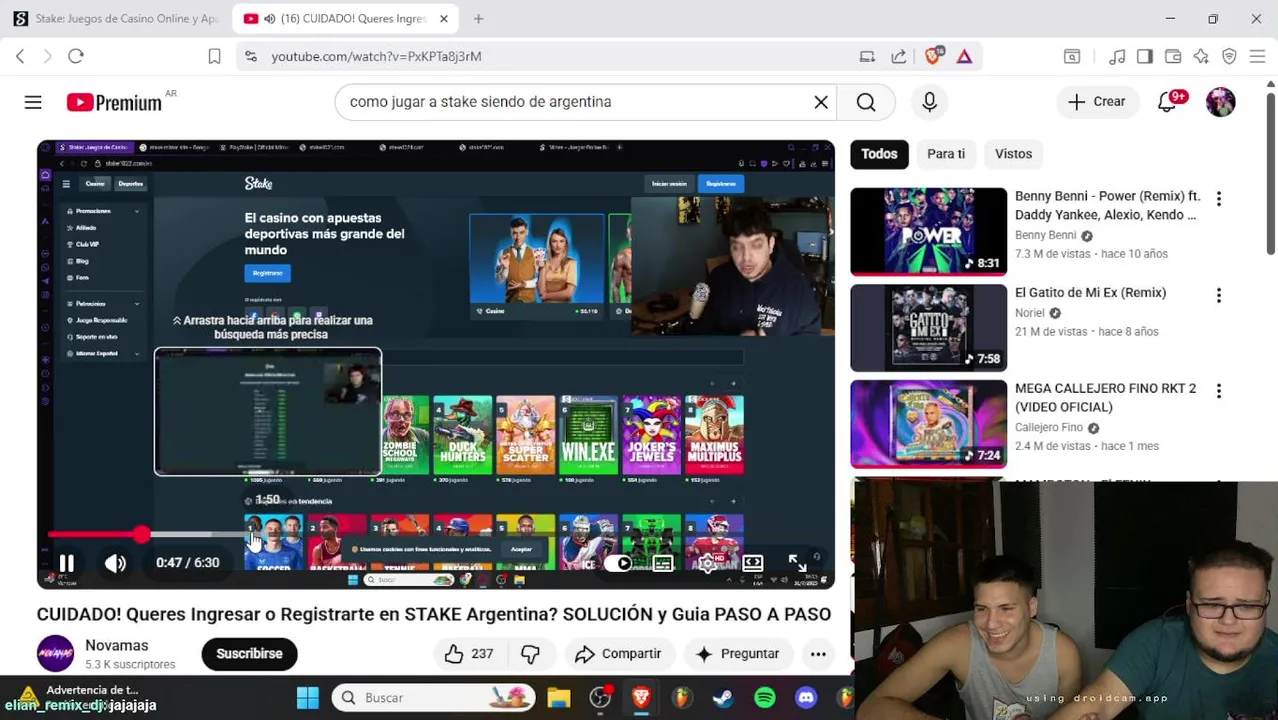Image resolution: width=1278 pixels, height=720 pixels.
Task: Open the Novamas channel avatar
Action: coord(55,654)
